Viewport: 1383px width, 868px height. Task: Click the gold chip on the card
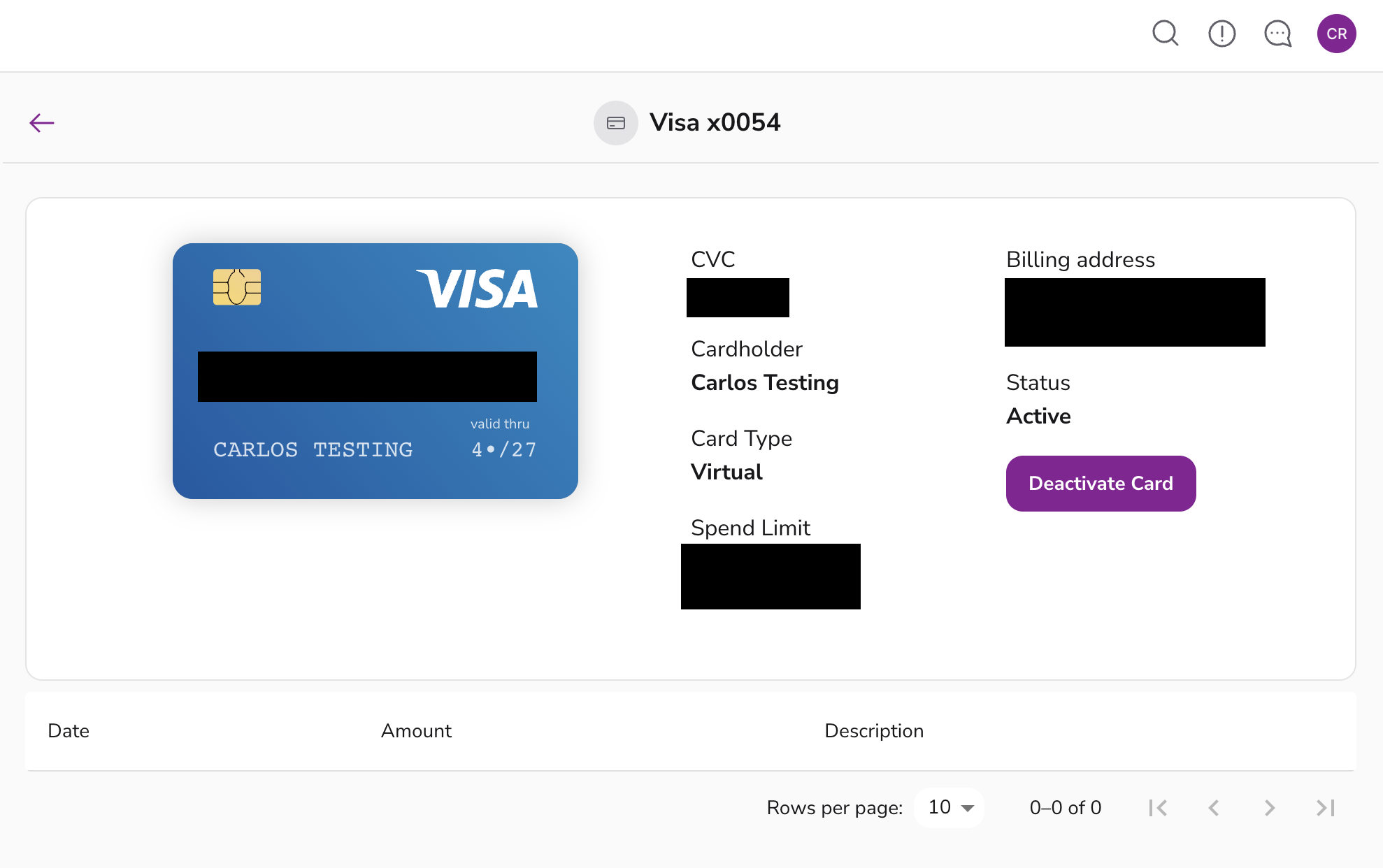coord(237,287)
